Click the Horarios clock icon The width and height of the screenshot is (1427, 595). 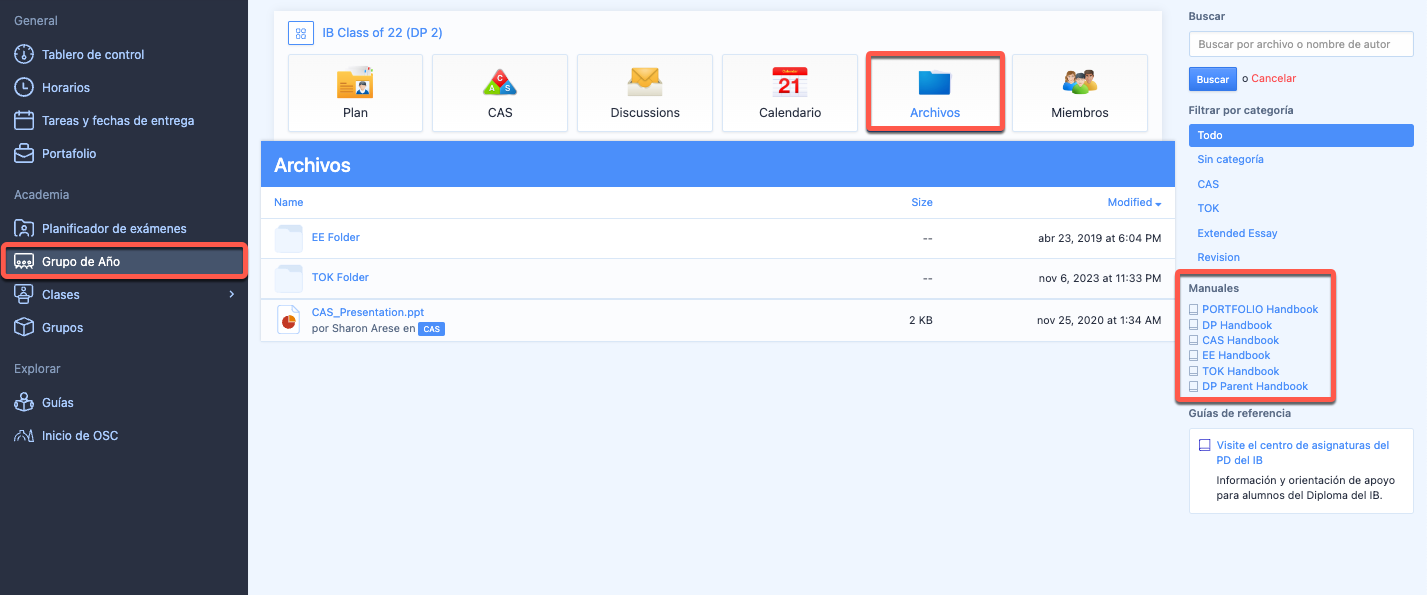pyautogui.click(x=24, y=87)
